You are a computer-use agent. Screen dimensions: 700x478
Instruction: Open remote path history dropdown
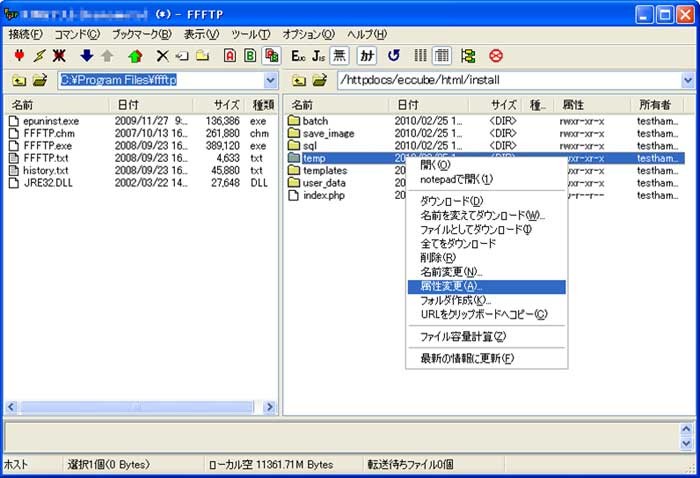[x=688, y=81]
